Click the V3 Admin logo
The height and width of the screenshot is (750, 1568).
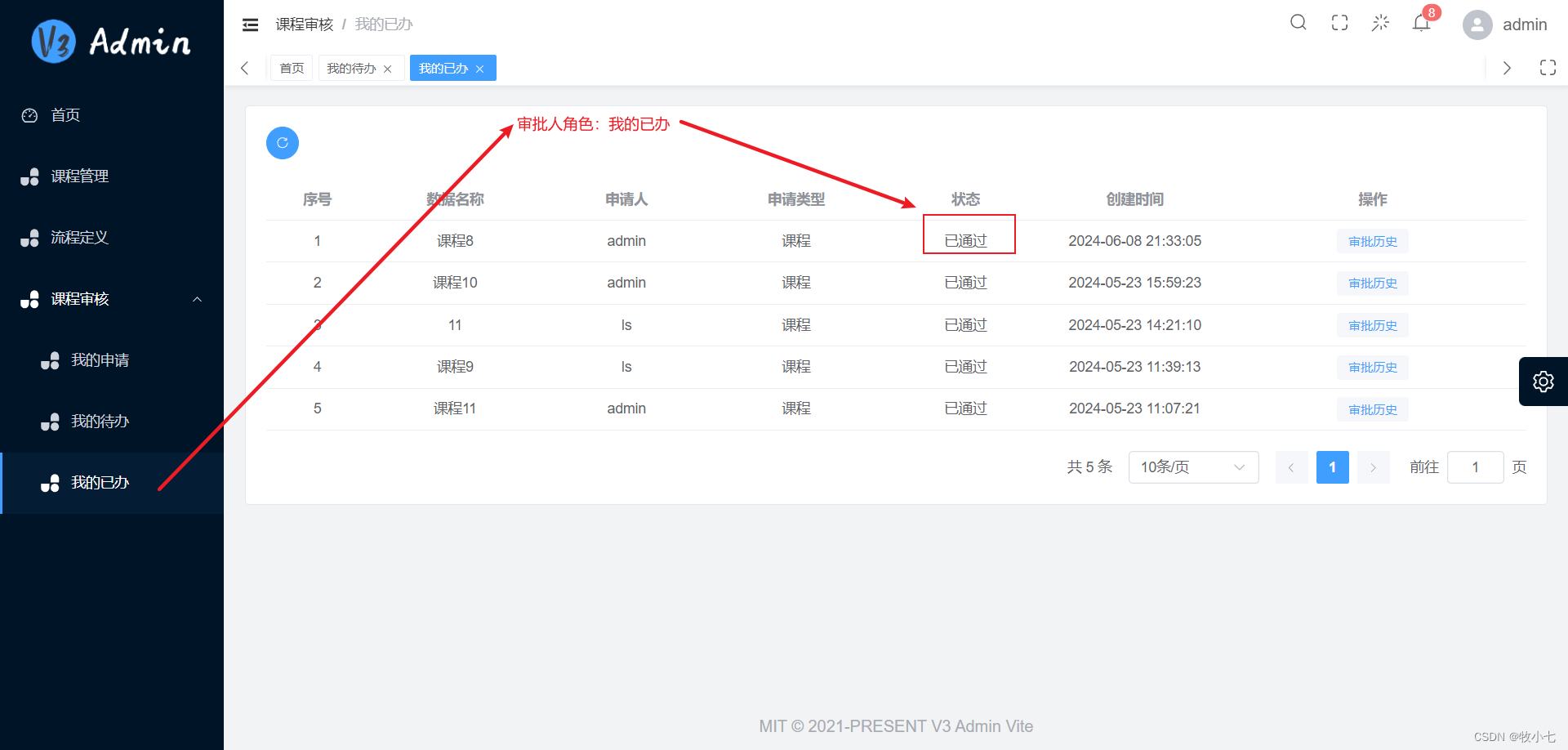pyautogui.click(x=111, y=42)
